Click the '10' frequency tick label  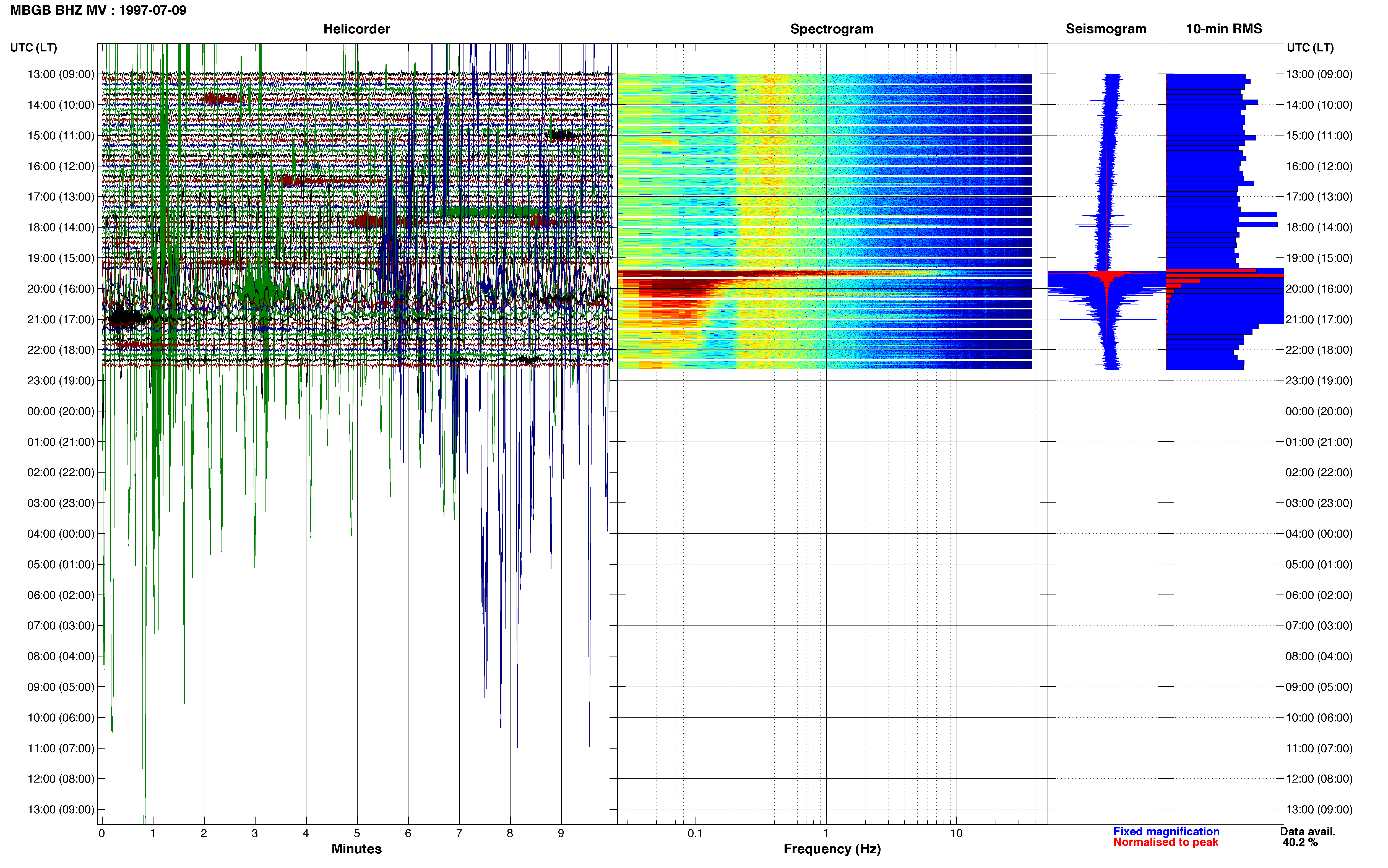pos(956,833)
